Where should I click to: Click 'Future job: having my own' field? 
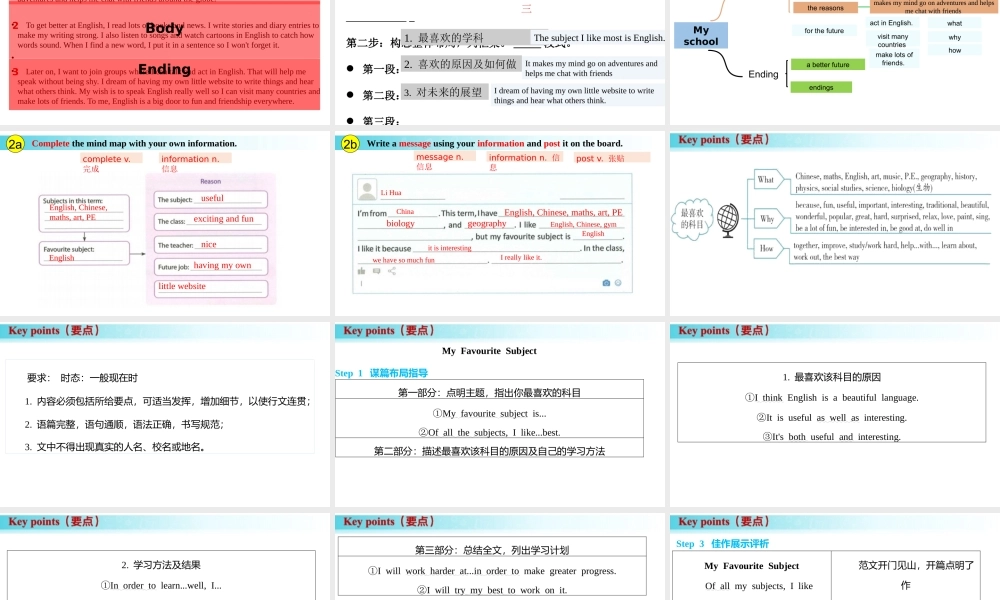211,267
